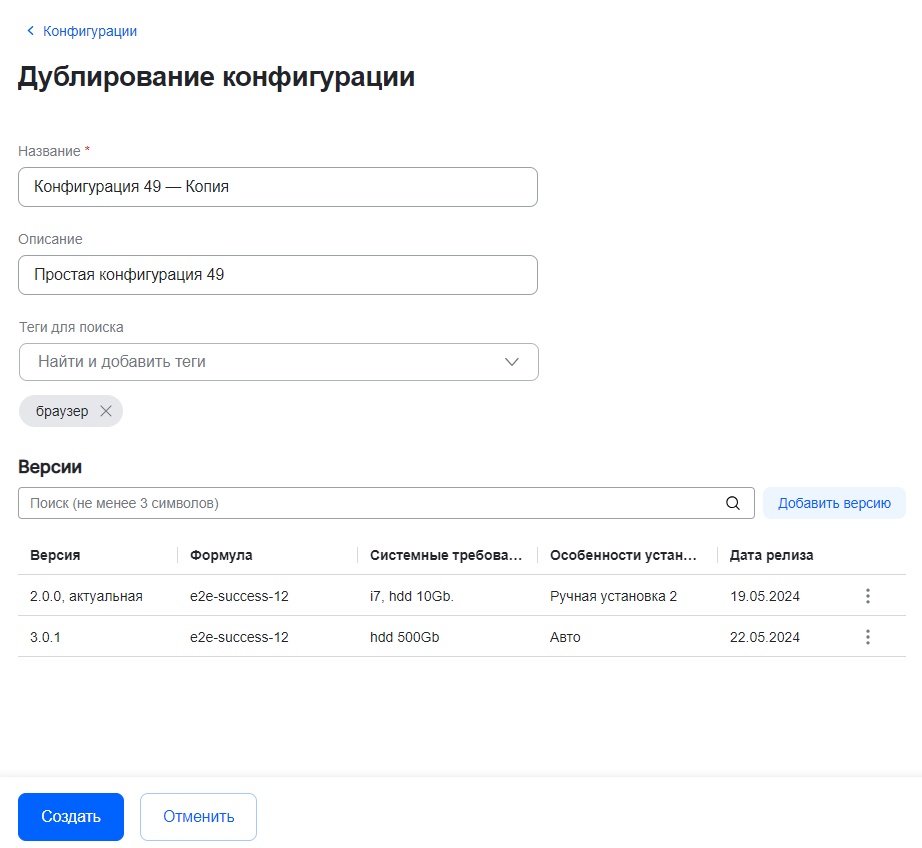Screen dimensions: 922x848
Task: Open the three-dot menu for version 3.0.1
Action: coord(867,637)
